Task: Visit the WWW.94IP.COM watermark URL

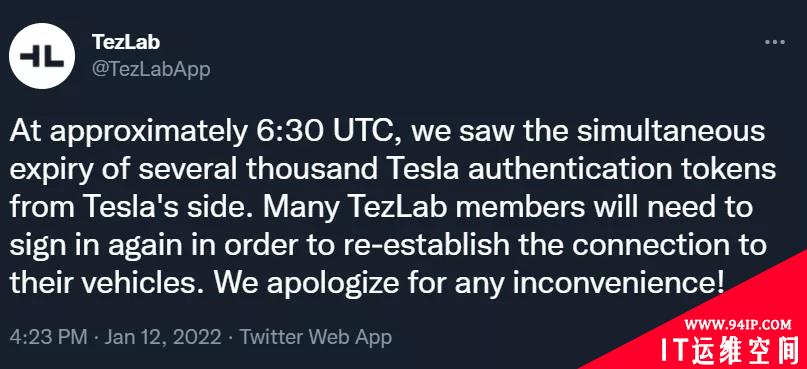Action: click(x=738, y=324)
